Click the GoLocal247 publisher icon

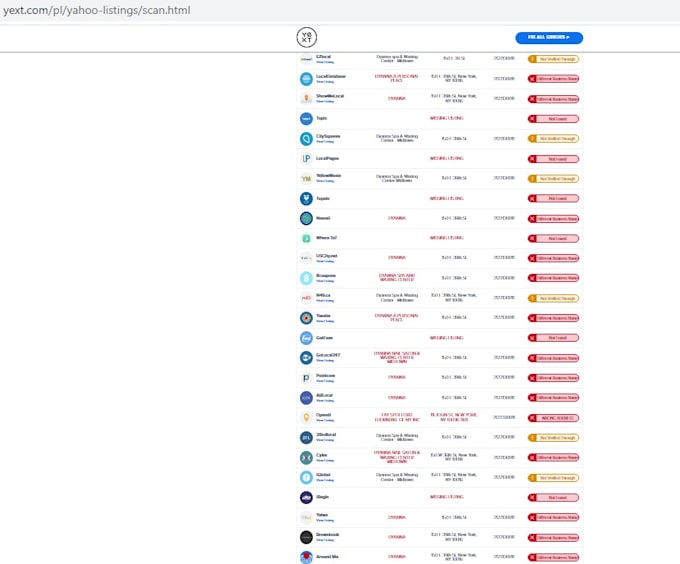(306, 358)
